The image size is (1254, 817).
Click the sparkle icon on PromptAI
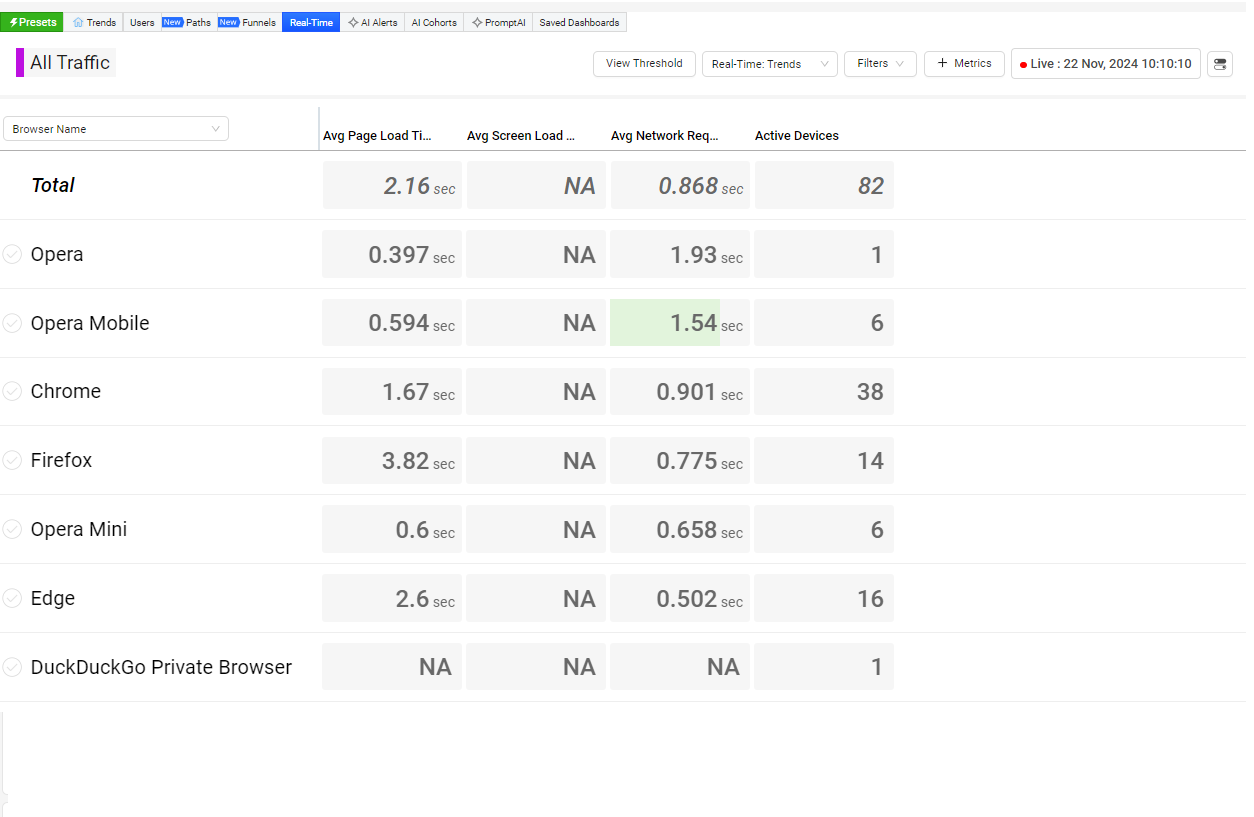pos(477,23)
